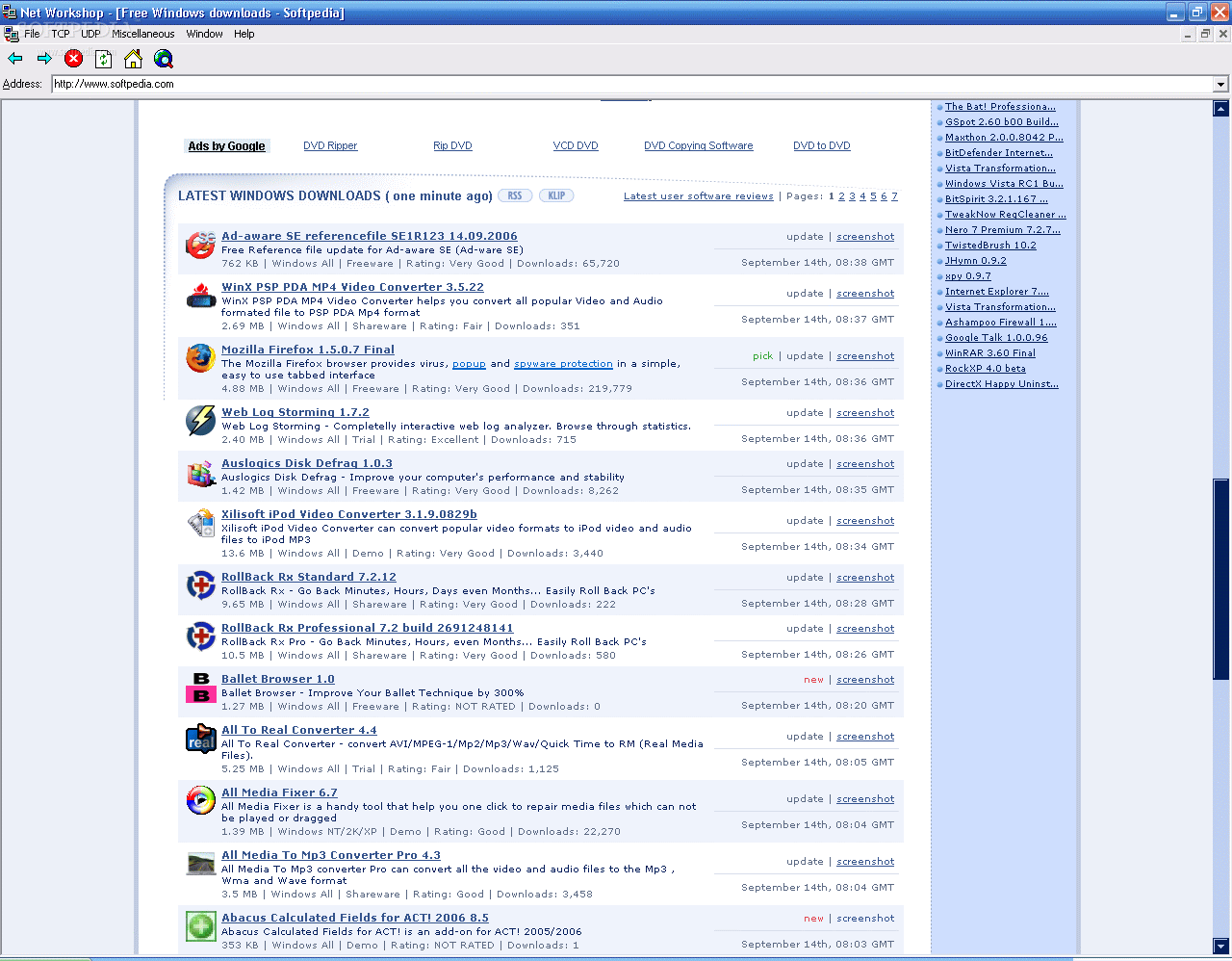Screen dimensions: 1232x961
Task: Click the red Stop toolbar icon
Action: point(73,59)
